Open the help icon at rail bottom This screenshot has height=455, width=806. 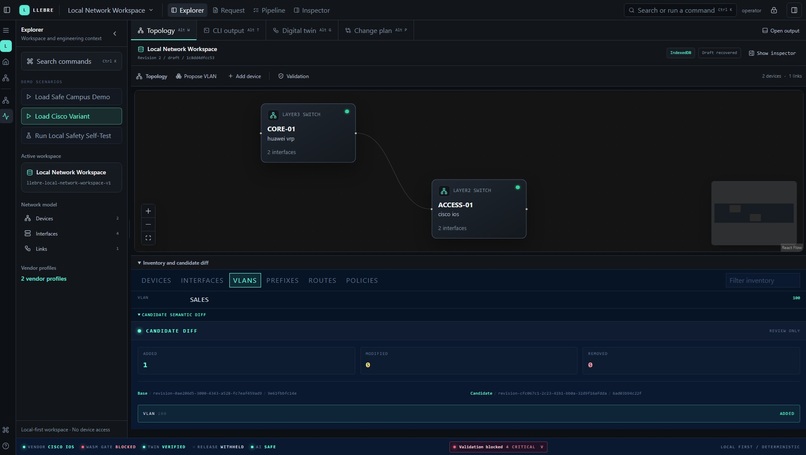(6, 446)
